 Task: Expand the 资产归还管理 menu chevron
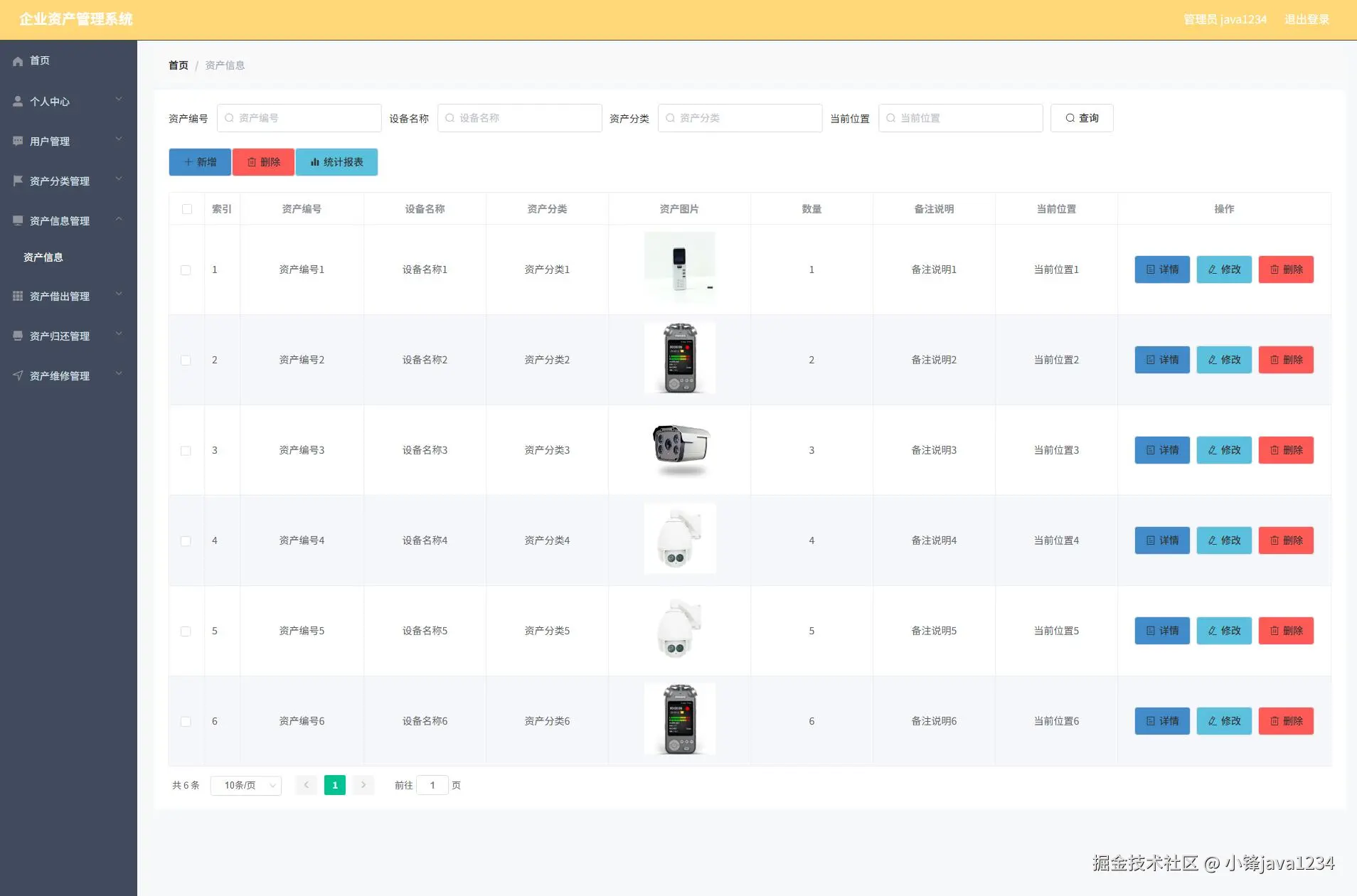(x=119, y=334)
